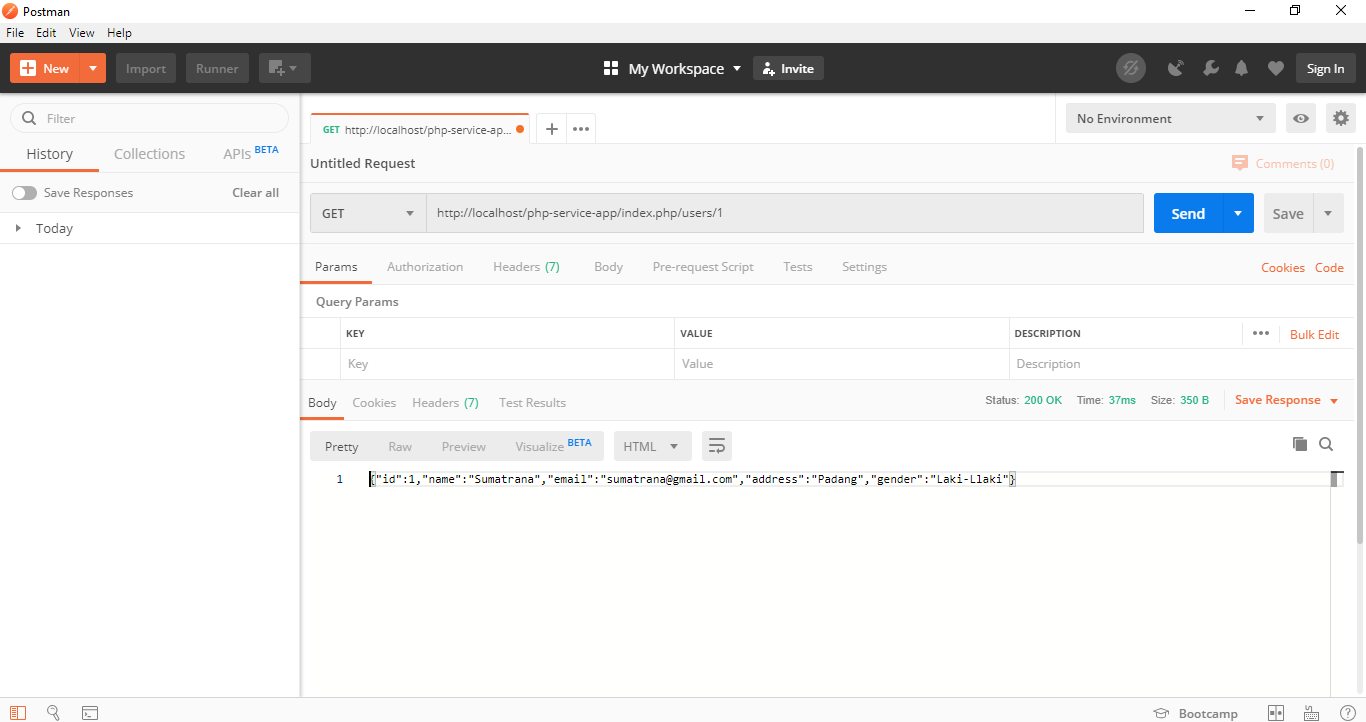Toggle sync status using the sync icon
The width and height of the screenshot is (1366, 722).
click(x=1131, y=68)
